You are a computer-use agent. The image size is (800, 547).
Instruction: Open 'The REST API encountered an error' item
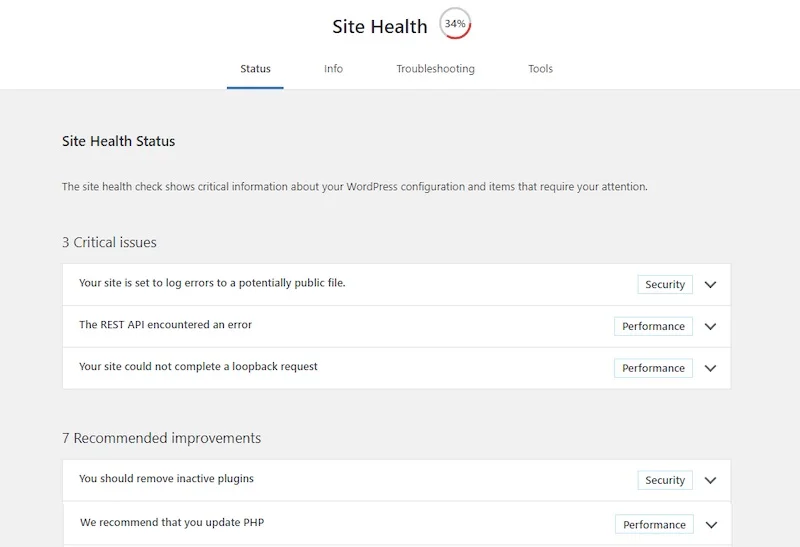pos(396,327)
